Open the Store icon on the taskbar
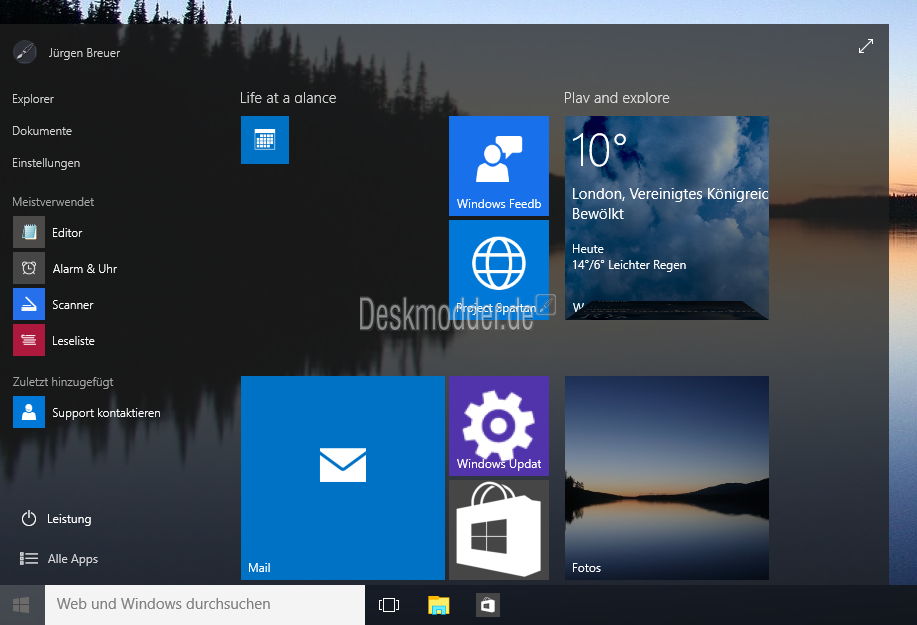 tap(488, 605)
